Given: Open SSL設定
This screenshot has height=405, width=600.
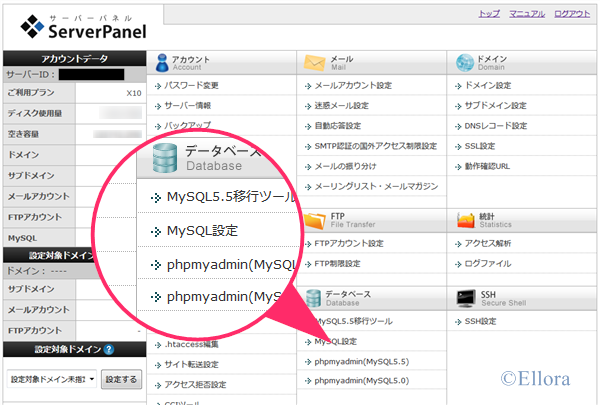Looking at the screenshot, I should 479,146.
